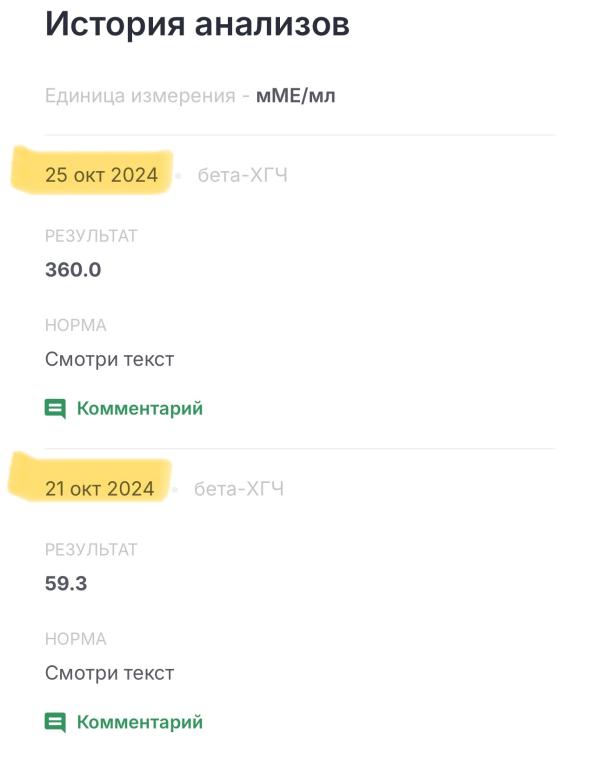Click бета-ХГЧ label next to 25 окт

tap(242, 176)
